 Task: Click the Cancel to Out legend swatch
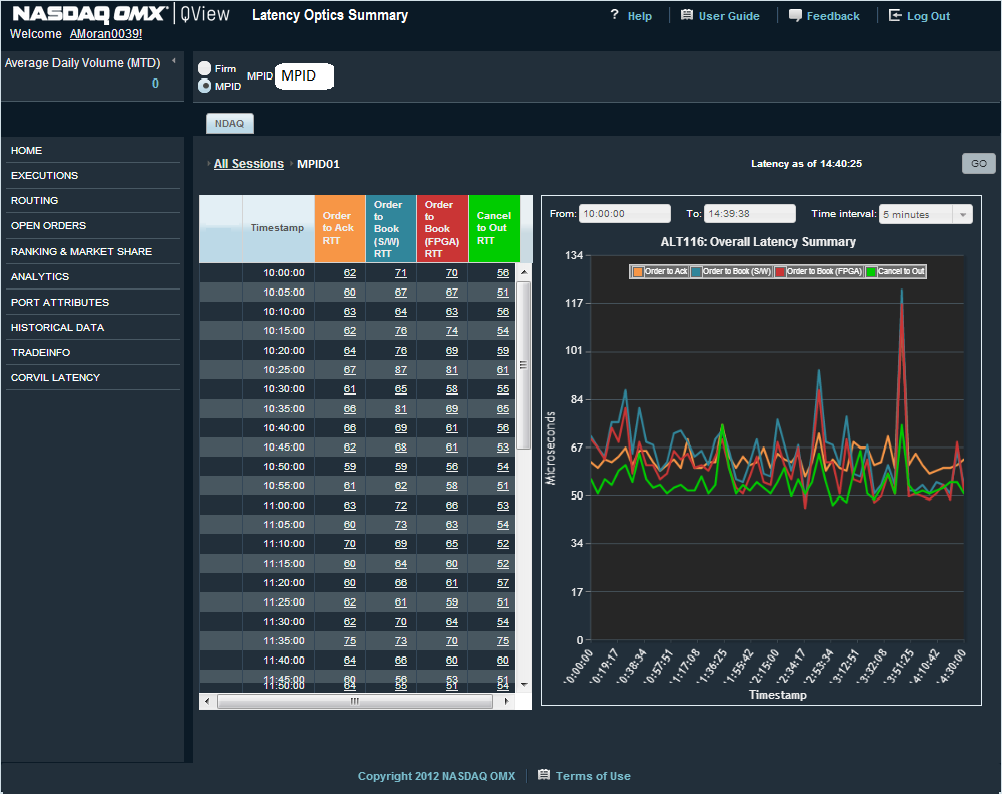pos(871,271)
